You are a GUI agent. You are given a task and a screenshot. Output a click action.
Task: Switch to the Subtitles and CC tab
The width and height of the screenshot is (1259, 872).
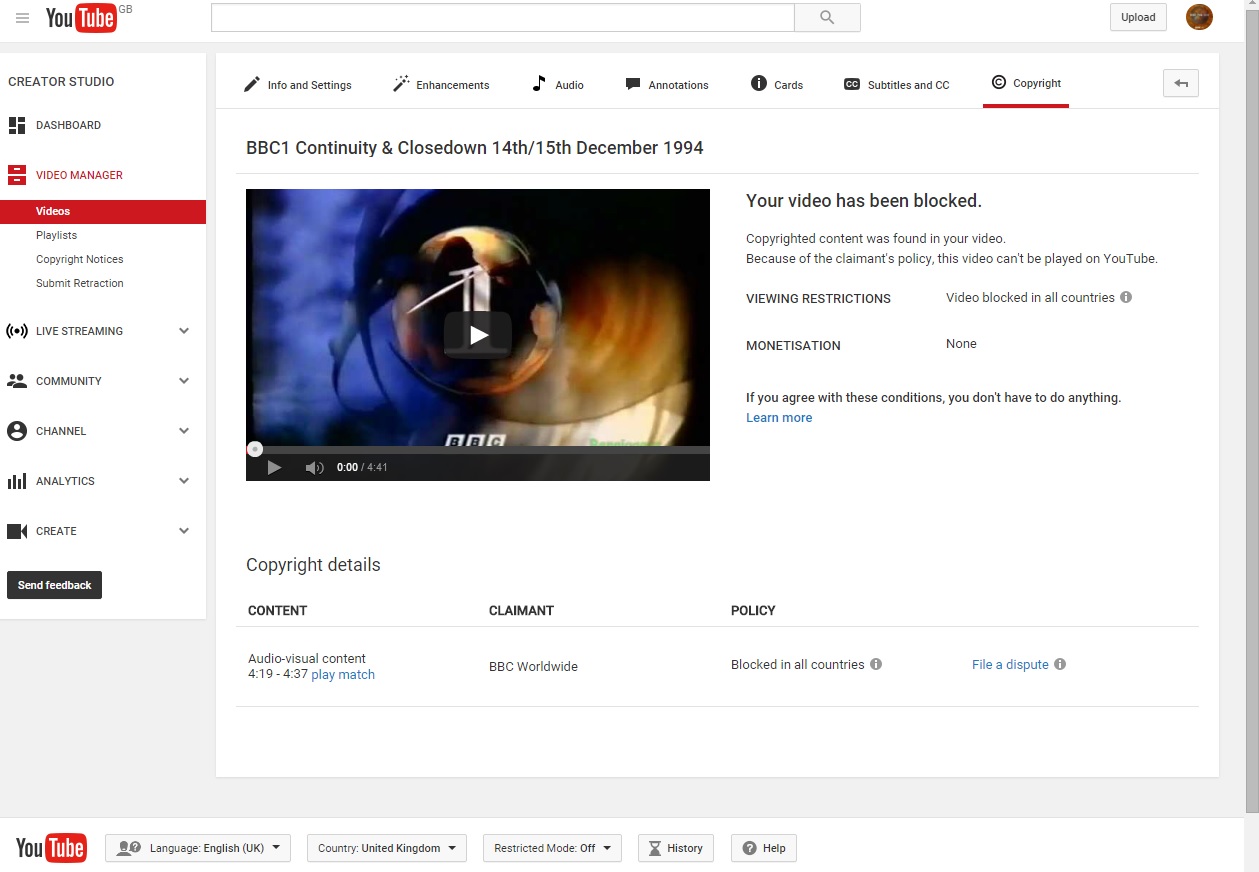coord(897,84)
